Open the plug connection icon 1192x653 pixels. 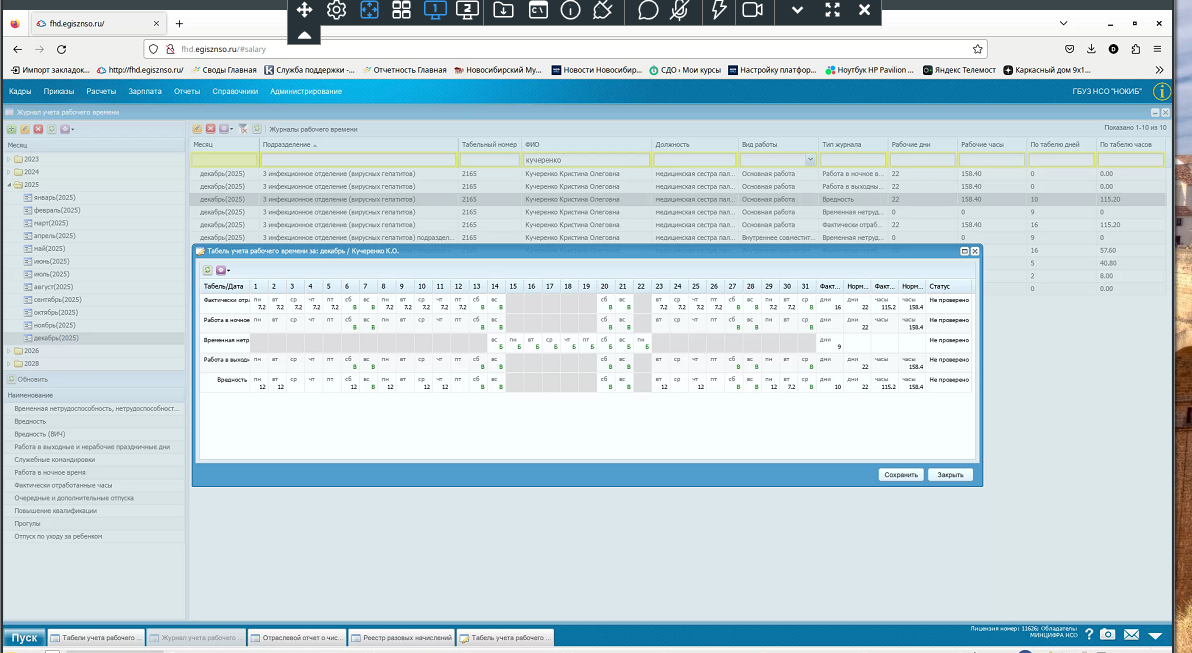coord(603,10)
